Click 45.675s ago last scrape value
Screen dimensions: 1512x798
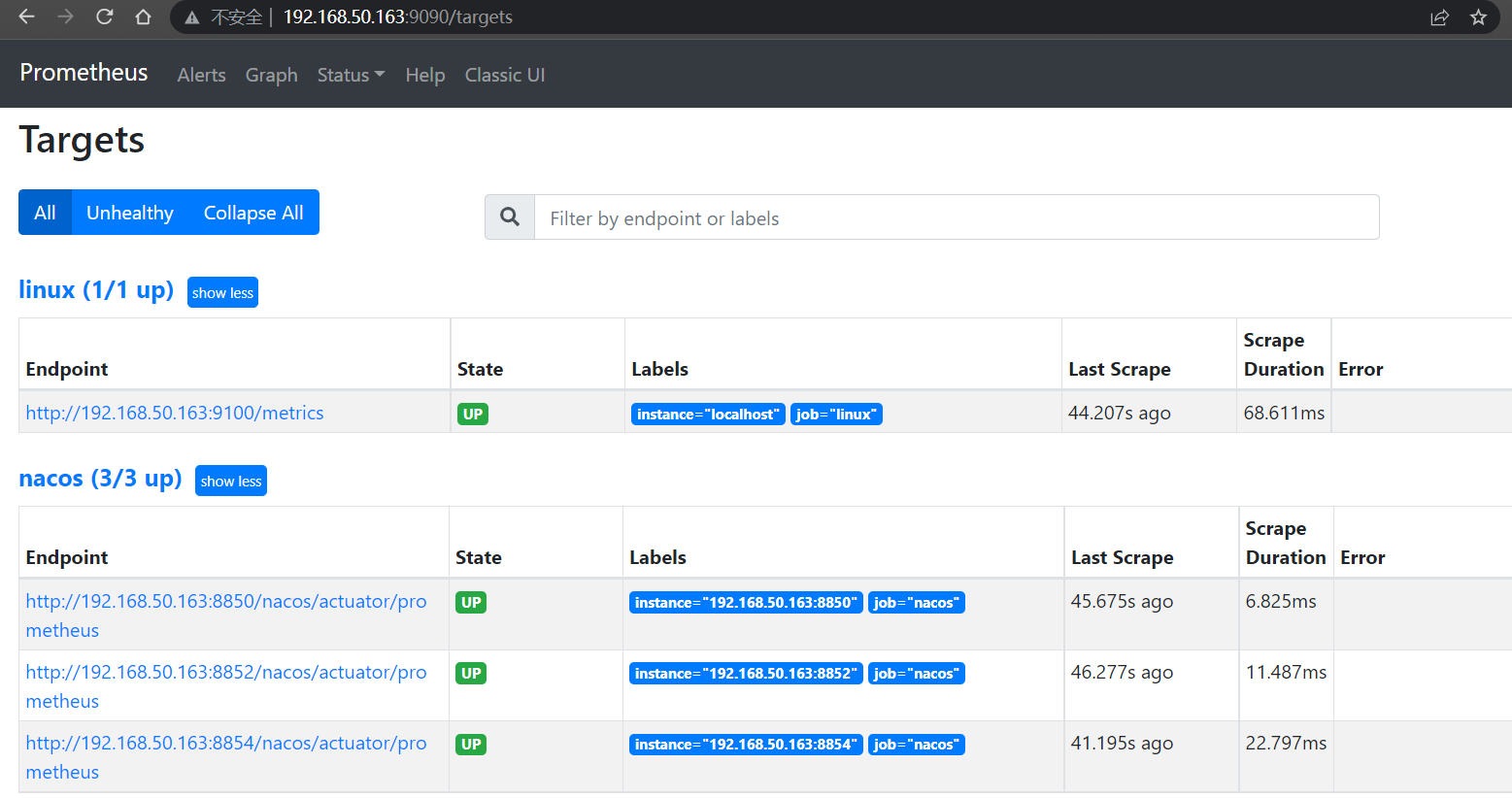[1122, 601]
